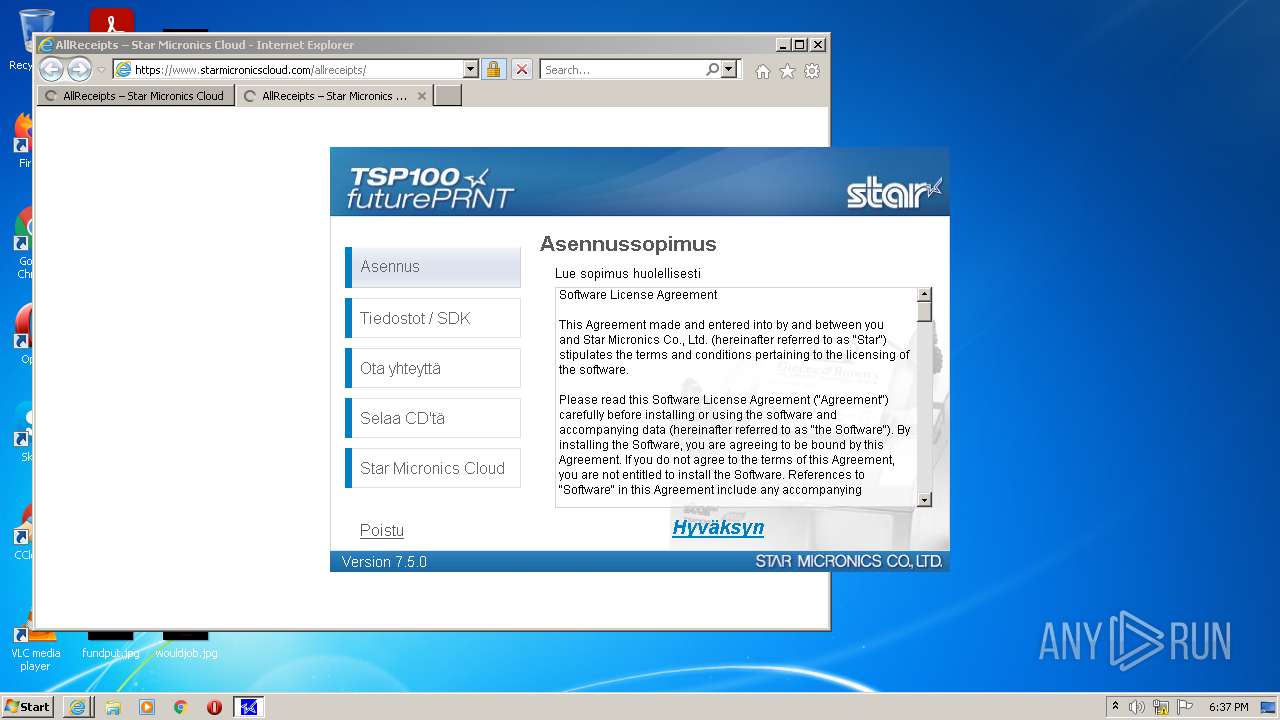Expand the address bar dropdown arrow
Viewport: 1280px width, 720px height.
pos(471,70)
